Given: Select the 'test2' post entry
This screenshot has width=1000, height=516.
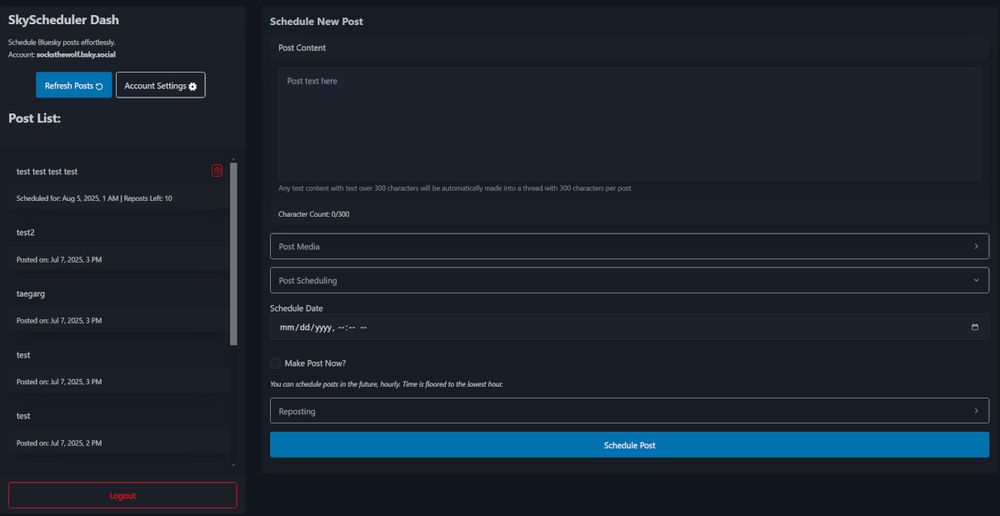Looking at the screenshot, I should pyautogui.click(x=26, y=232).
